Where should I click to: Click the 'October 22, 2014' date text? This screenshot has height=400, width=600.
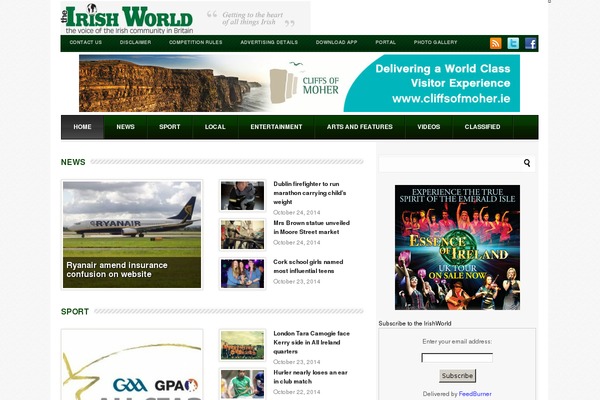click(297, 392)
